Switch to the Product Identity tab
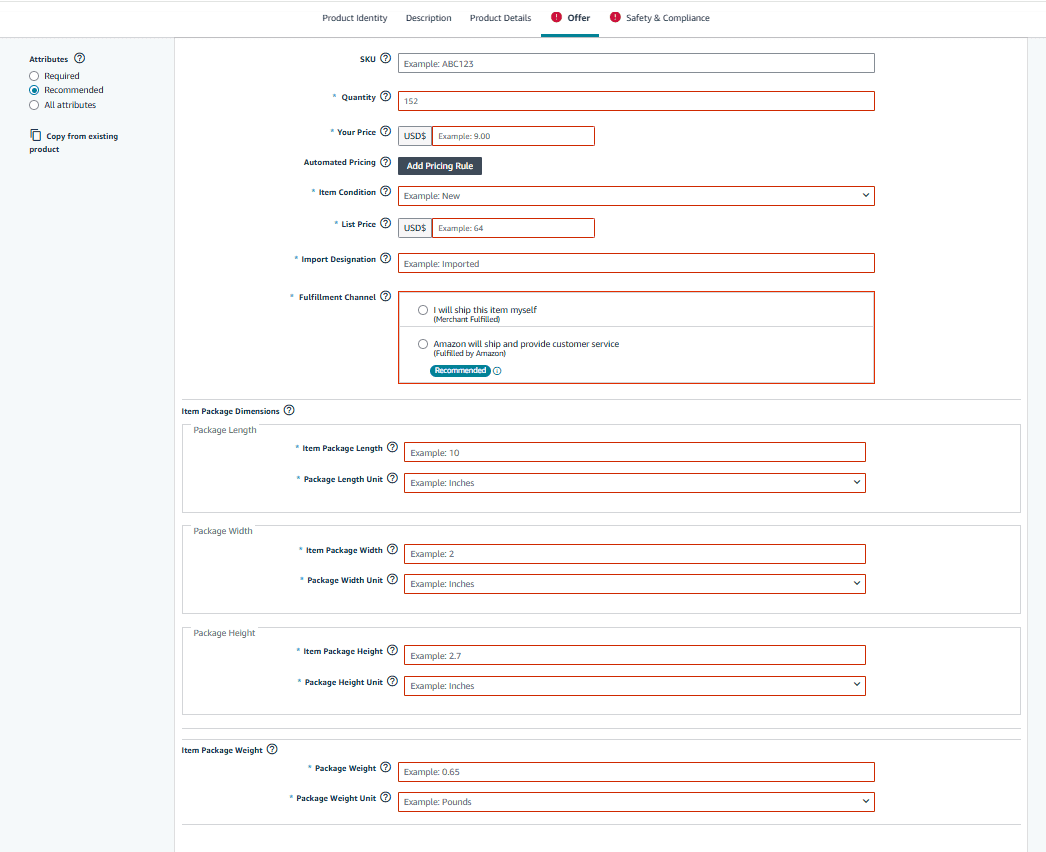 tap(355, 18)
